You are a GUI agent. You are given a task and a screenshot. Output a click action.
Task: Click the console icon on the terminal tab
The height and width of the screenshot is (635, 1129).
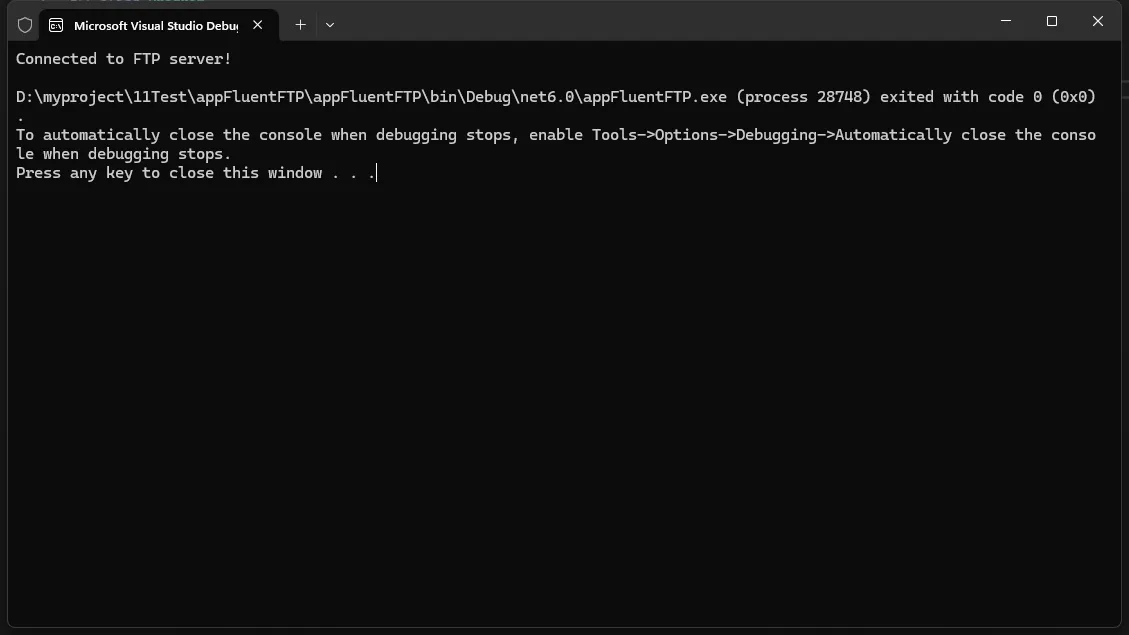coord(56,25)
